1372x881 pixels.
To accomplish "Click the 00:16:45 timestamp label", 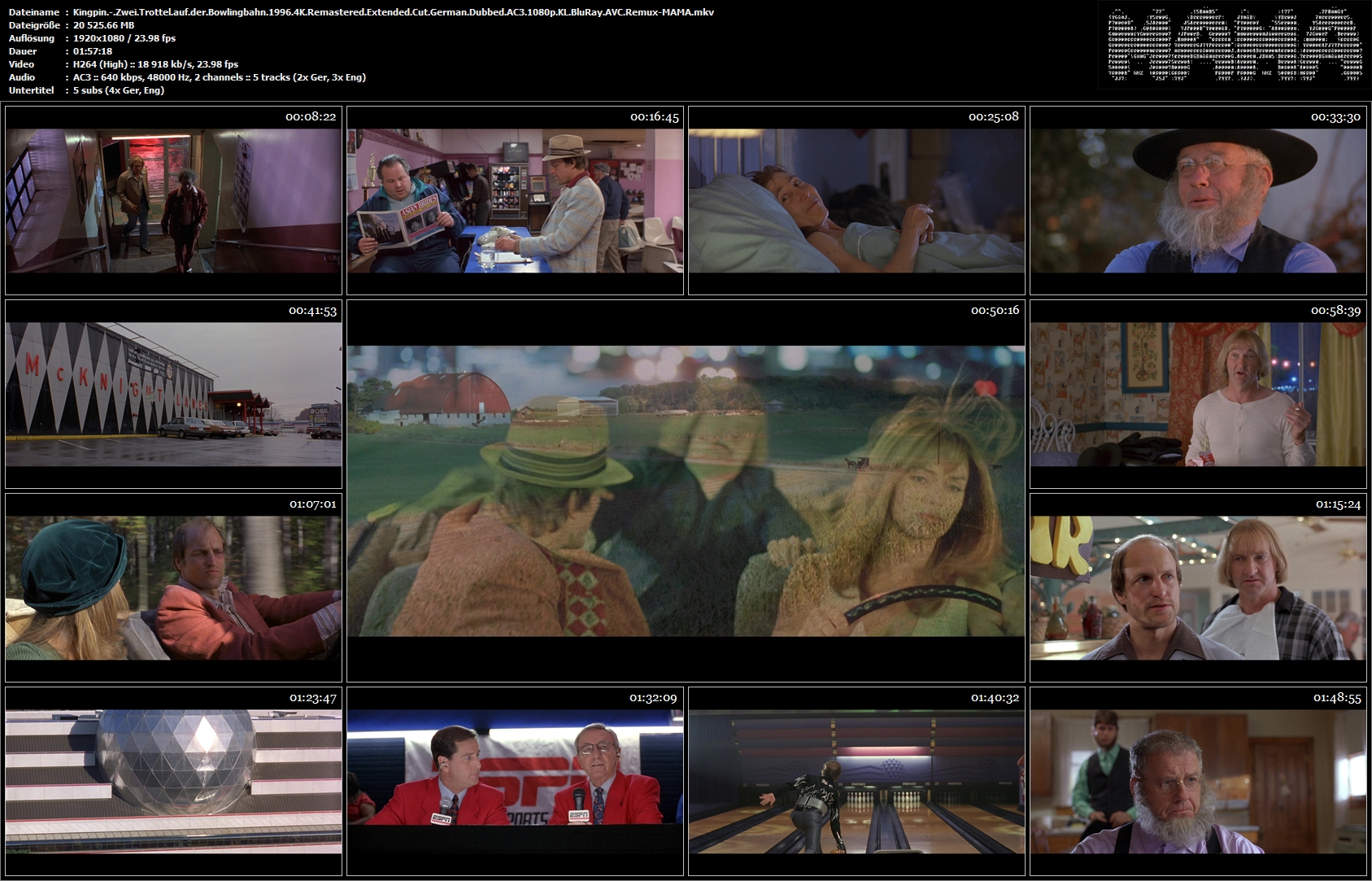I will (x=654, y=117).
